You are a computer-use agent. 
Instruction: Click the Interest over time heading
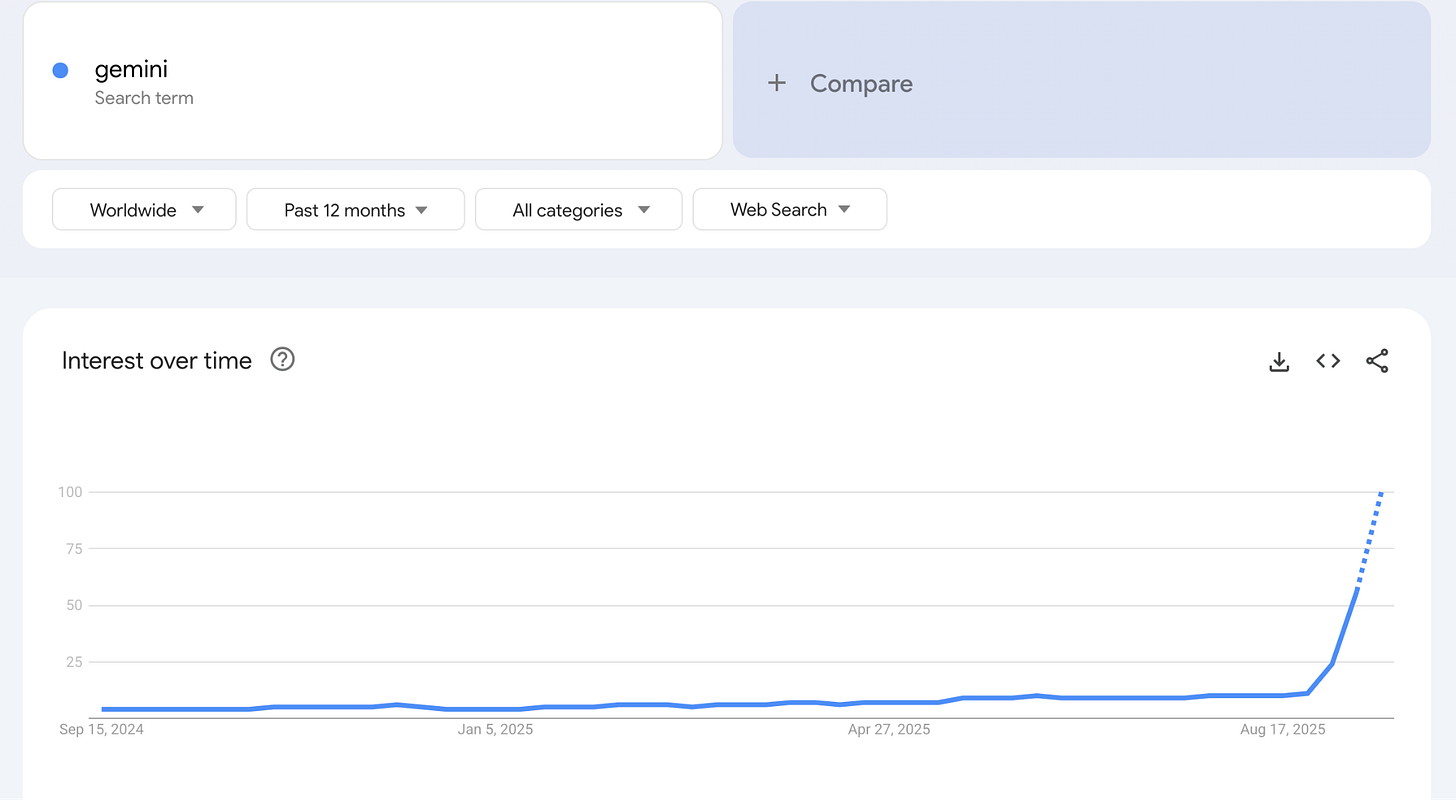157,361
